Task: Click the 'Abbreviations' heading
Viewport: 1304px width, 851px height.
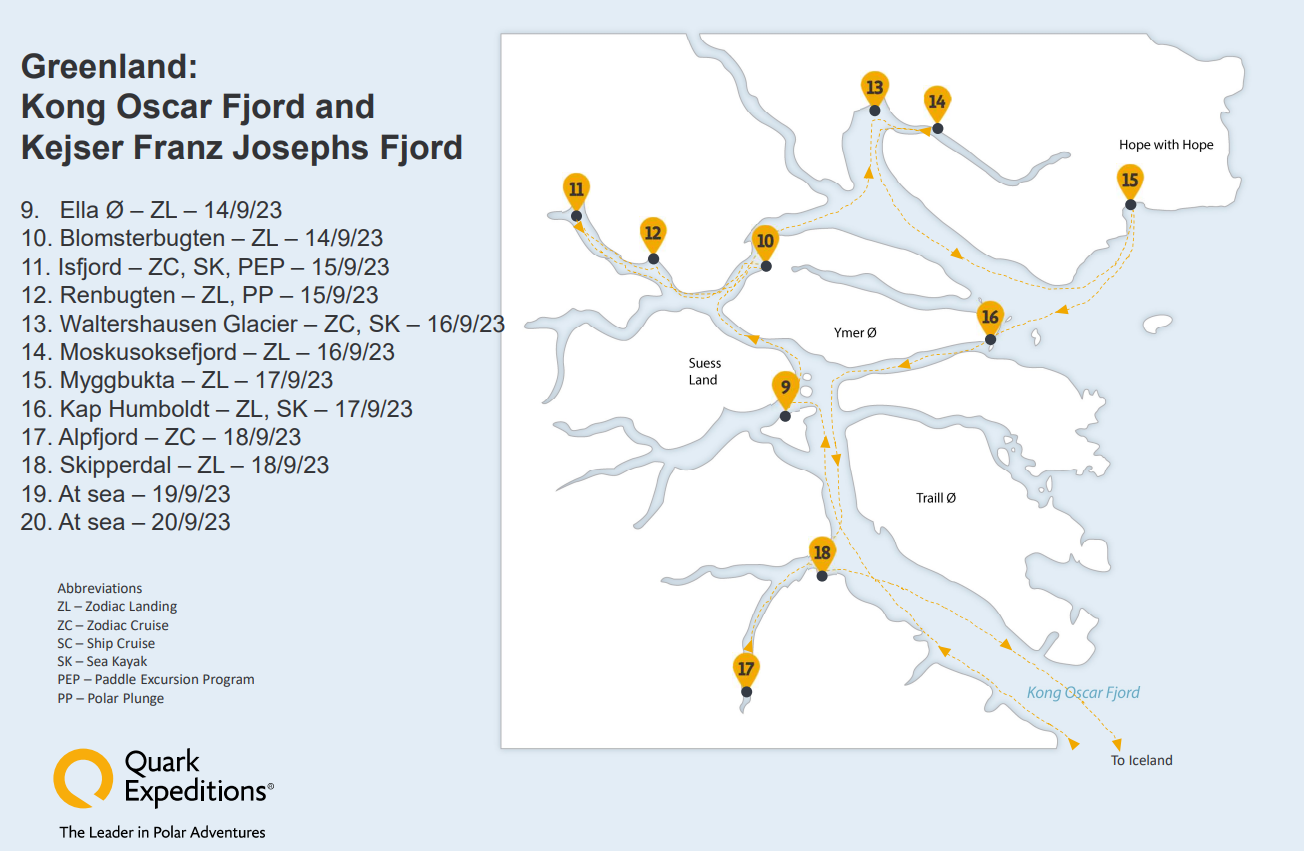Action: pyautogui.click(x=100, y=588)
